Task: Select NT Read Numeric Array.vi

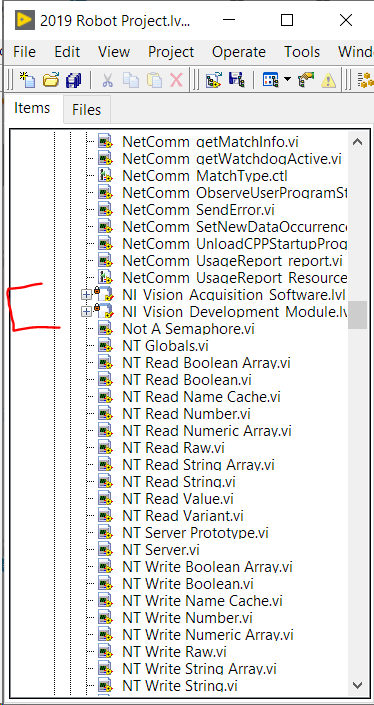Action: pos(207,431)
